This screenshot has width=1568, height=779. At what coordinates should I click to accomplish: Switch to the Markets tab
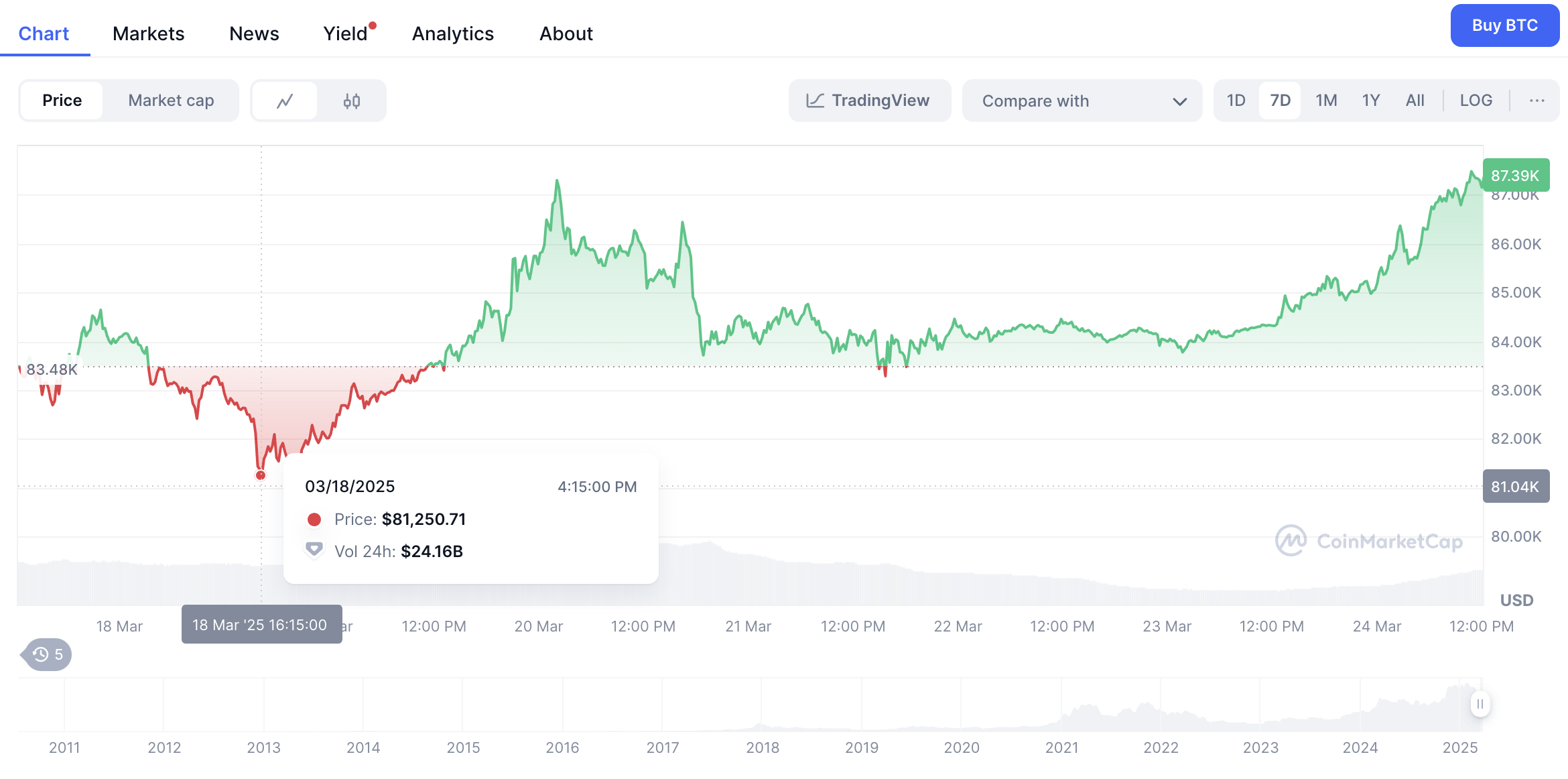pos(148,34)
